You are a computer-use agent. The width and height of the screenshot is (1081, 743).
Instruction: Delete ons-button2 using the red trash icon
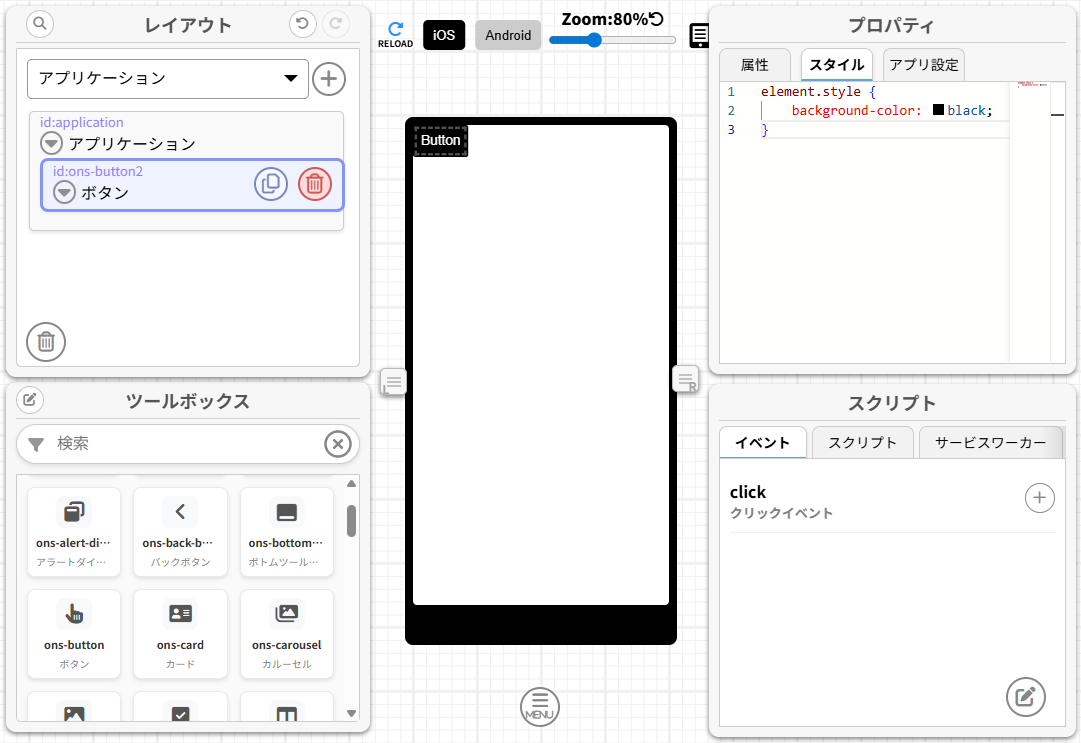click(x=315, y=184)
